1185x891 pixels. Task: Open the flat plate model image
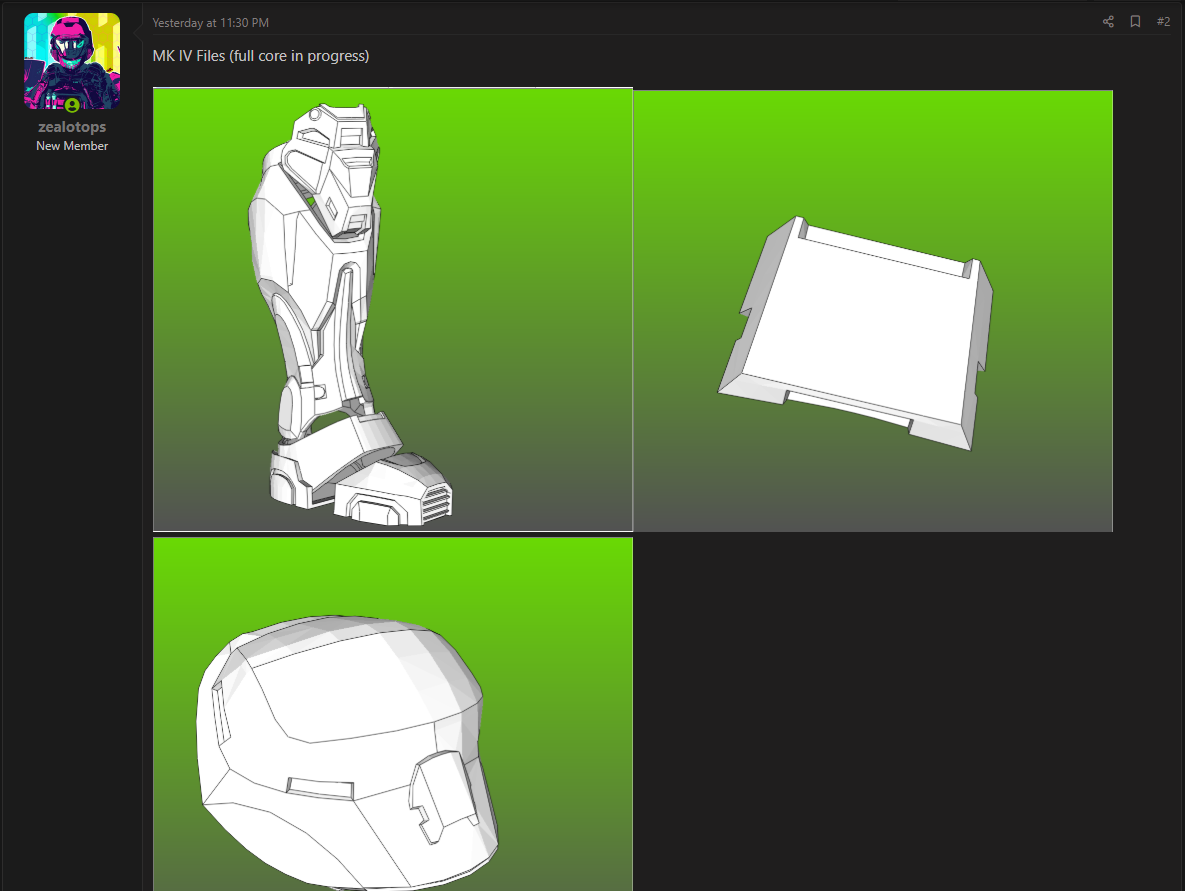[873, 311]
